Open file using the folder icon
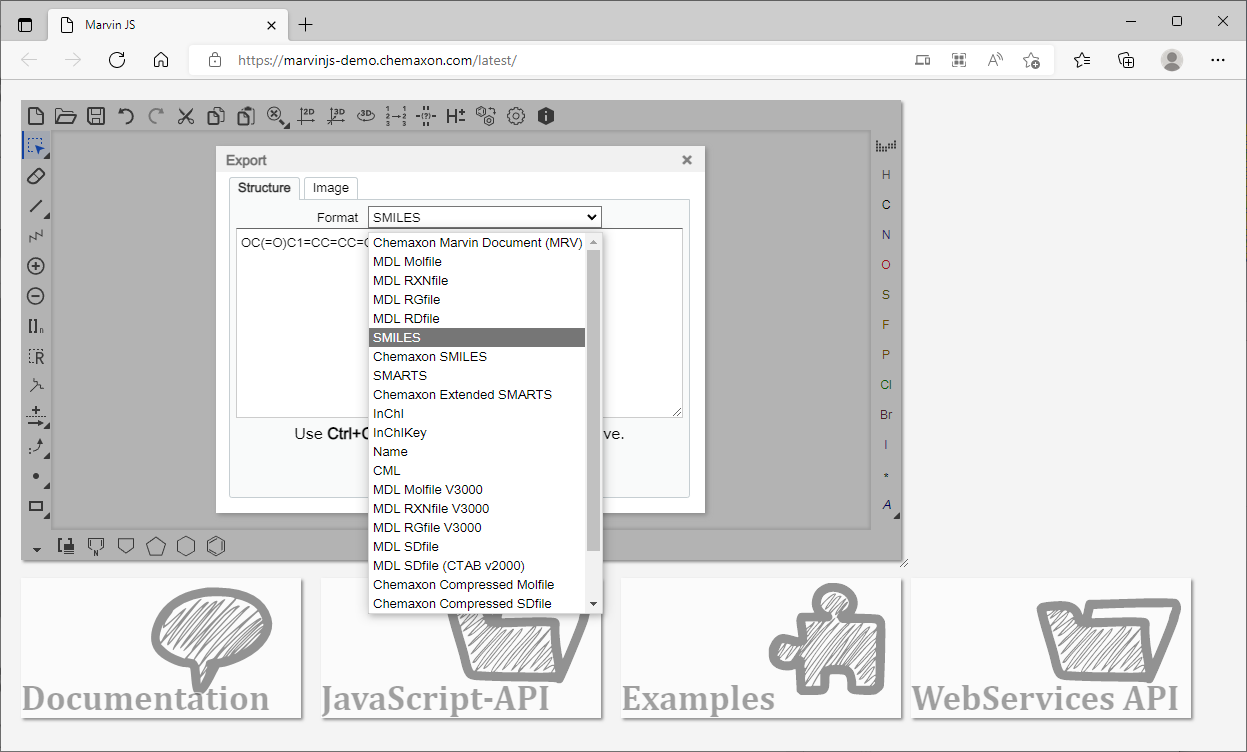Image resolution: width=1247 pixels, height=752 pixels. coord(66,116)
